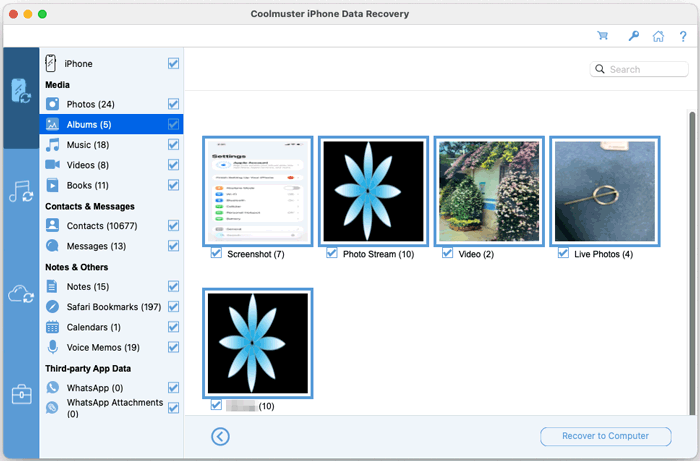Uncheck the Videos (8) checkbox
The image size is (700, 461).
[x=174, y=165]
